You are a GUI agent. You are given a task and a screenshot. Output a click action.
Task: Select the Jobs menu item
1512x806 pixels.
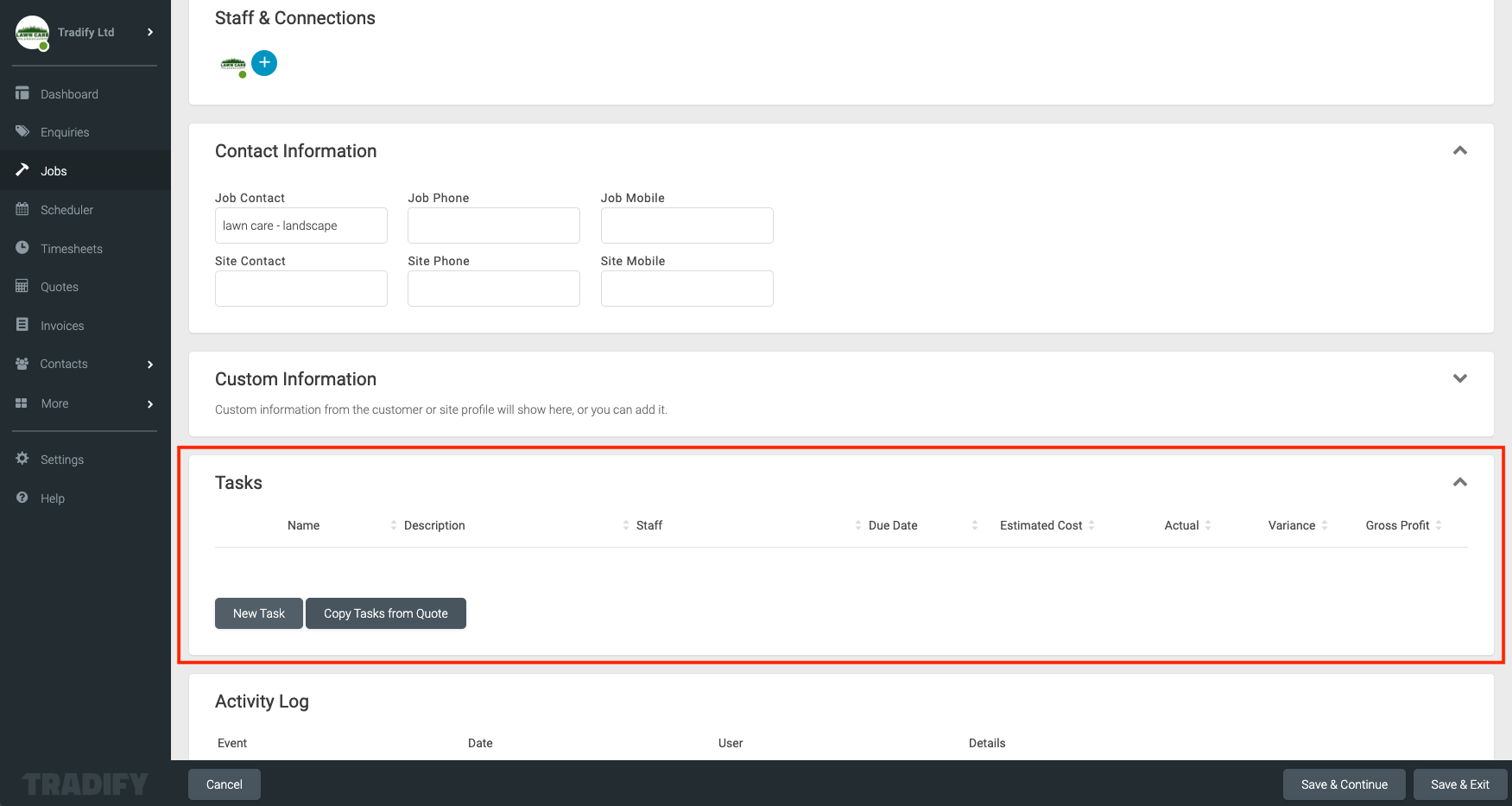click(x=54, y=170)
